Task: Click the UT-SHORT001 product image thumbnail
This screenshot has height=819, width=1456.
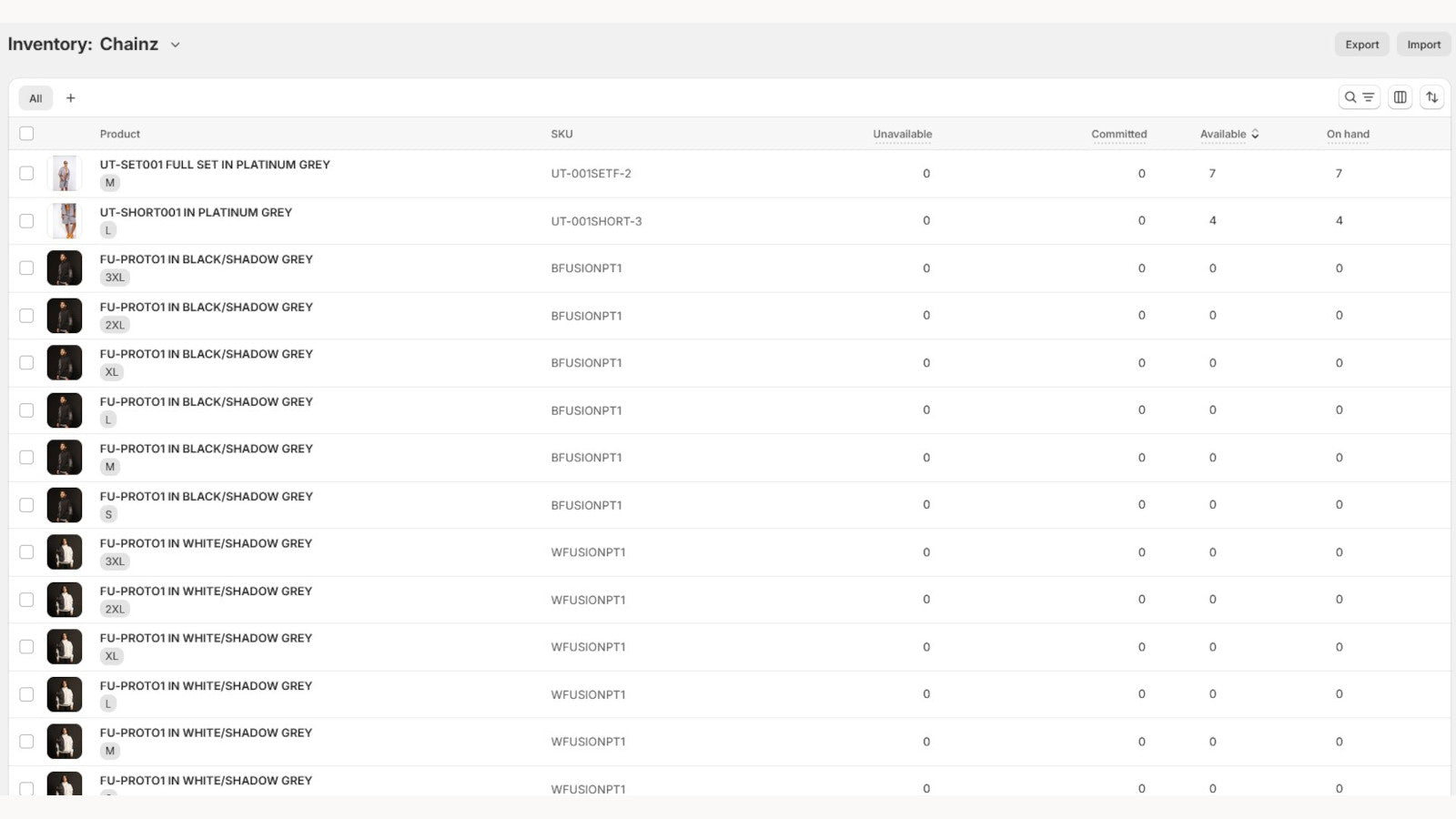Action: click(x=64, y=220)
